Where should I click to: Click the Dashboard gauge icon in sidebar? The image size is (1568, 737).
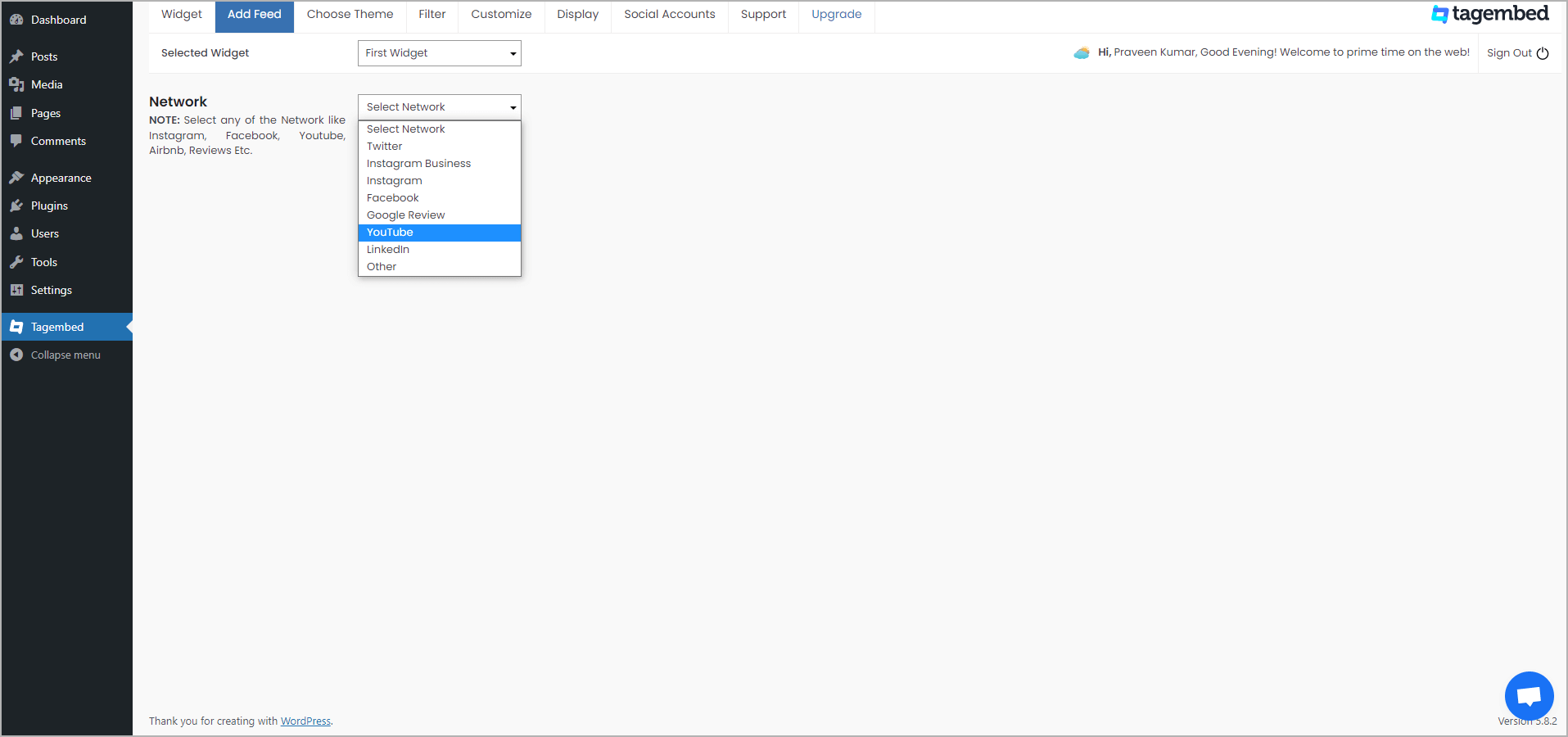[16, 20]
